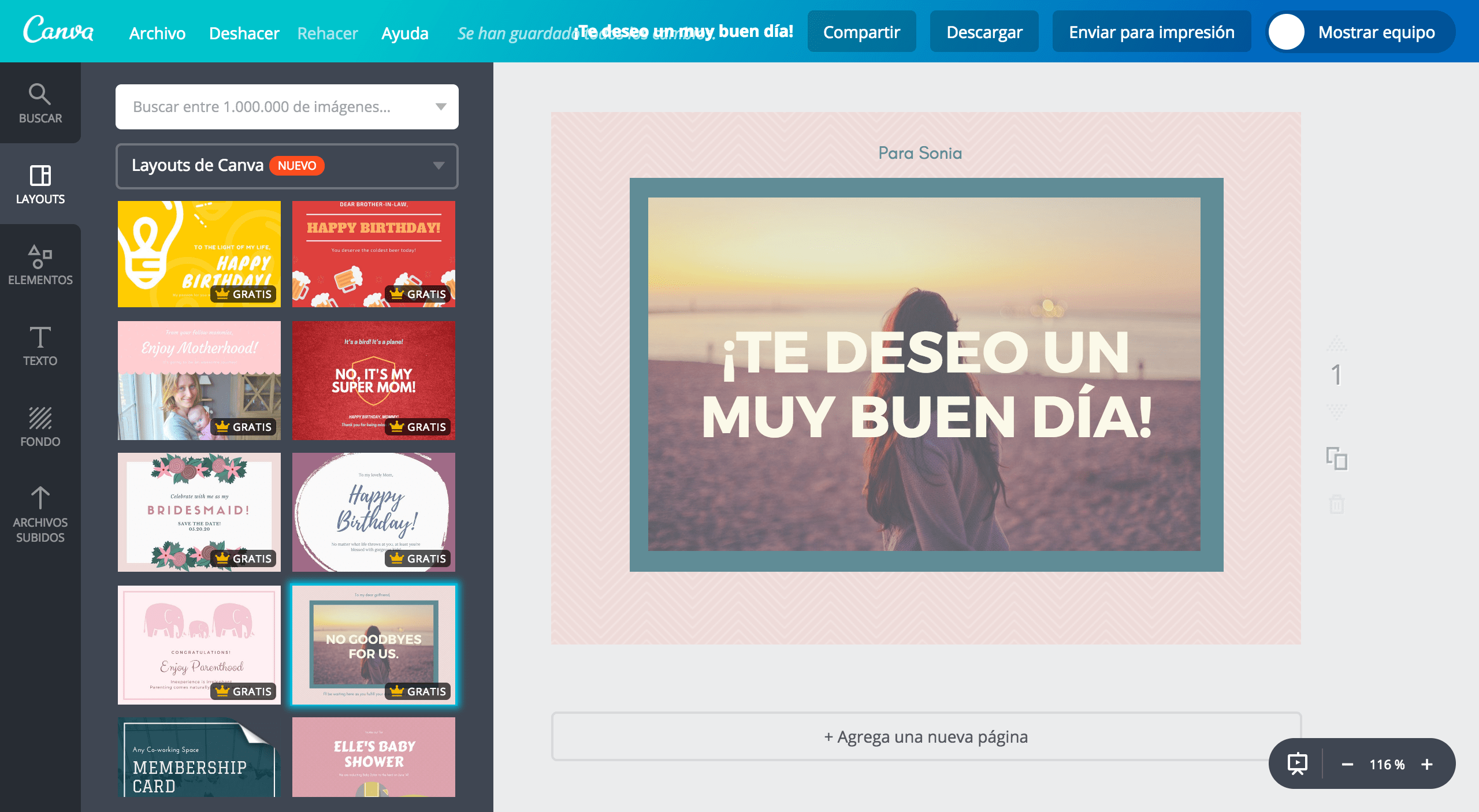The height and width of the screenshot is (812, 1479).
Task: Increase zoom with the plus button
Action: point(1427,764)
